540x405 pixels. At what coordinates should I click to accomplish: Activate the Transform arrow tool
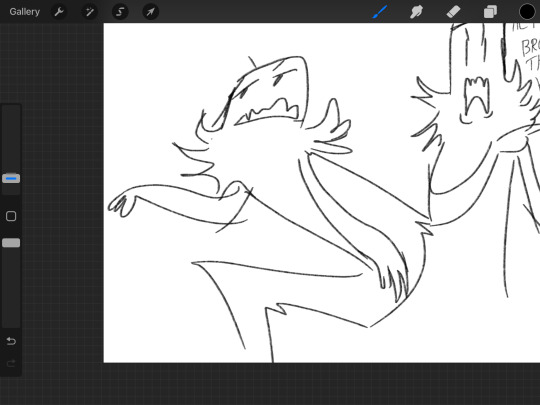coord(150,12)
